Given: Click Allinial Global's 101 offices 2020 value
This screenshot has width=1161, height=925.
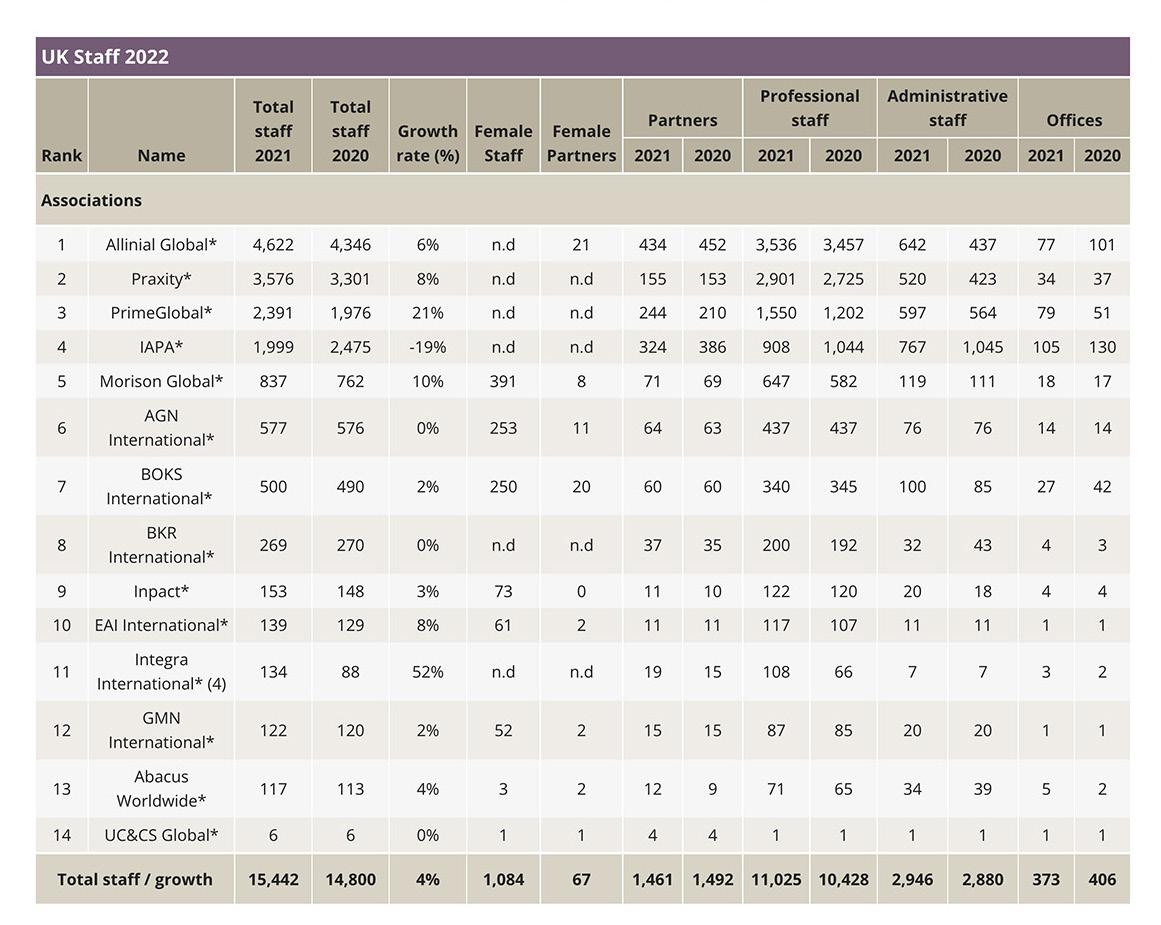Looking at the screenshot, I should 1102,244.
